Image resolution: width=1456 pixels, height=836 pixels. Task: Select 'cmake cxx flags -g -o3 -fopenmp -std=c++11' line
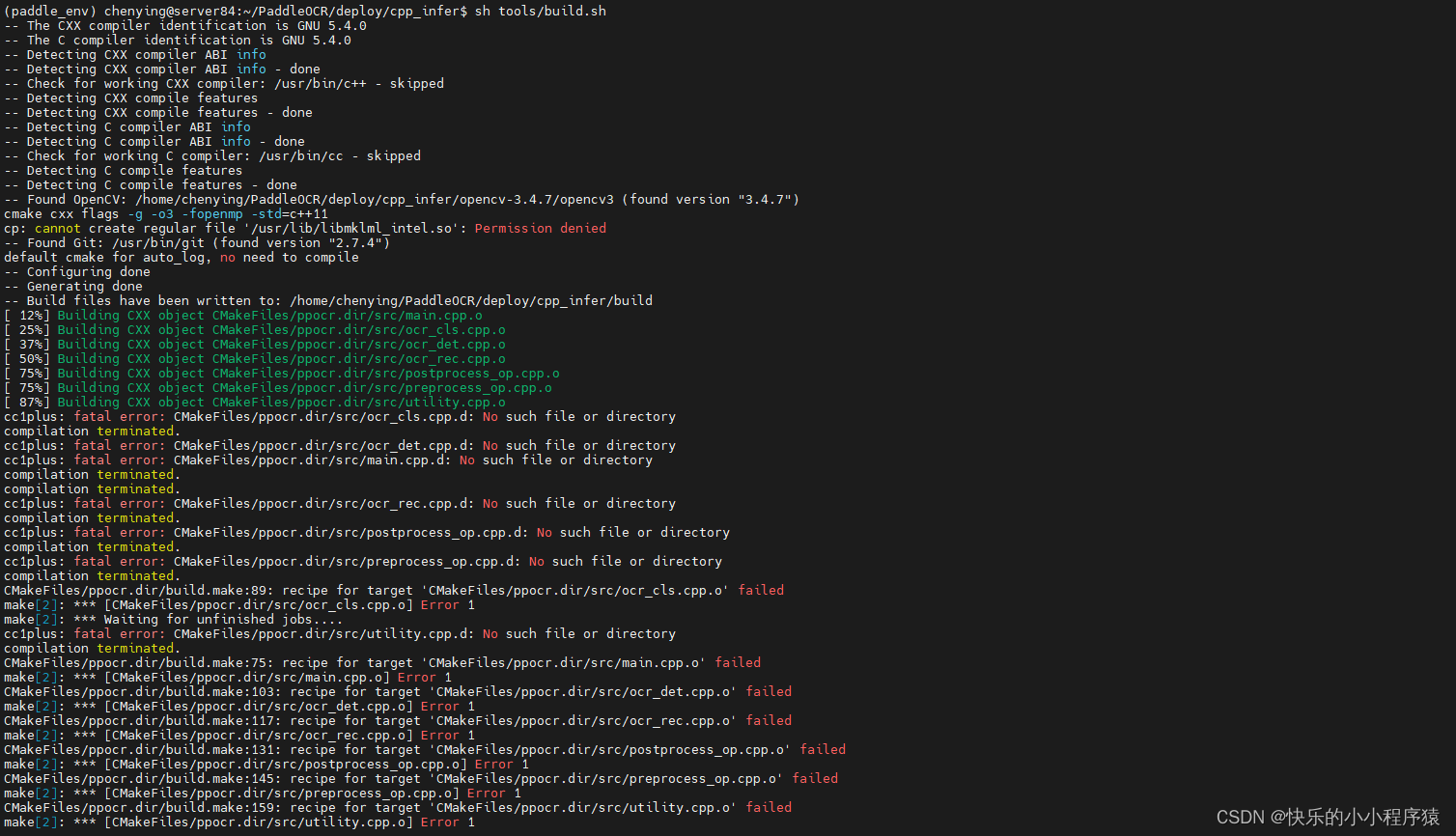(166, 213)
